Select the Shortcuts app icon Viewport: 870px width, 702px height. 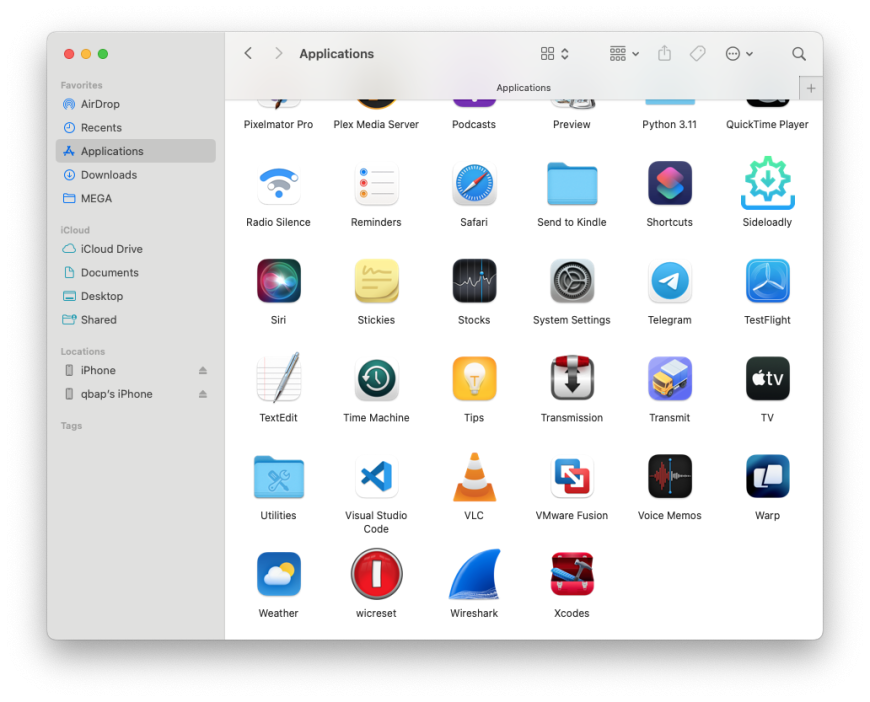[670, 184]
